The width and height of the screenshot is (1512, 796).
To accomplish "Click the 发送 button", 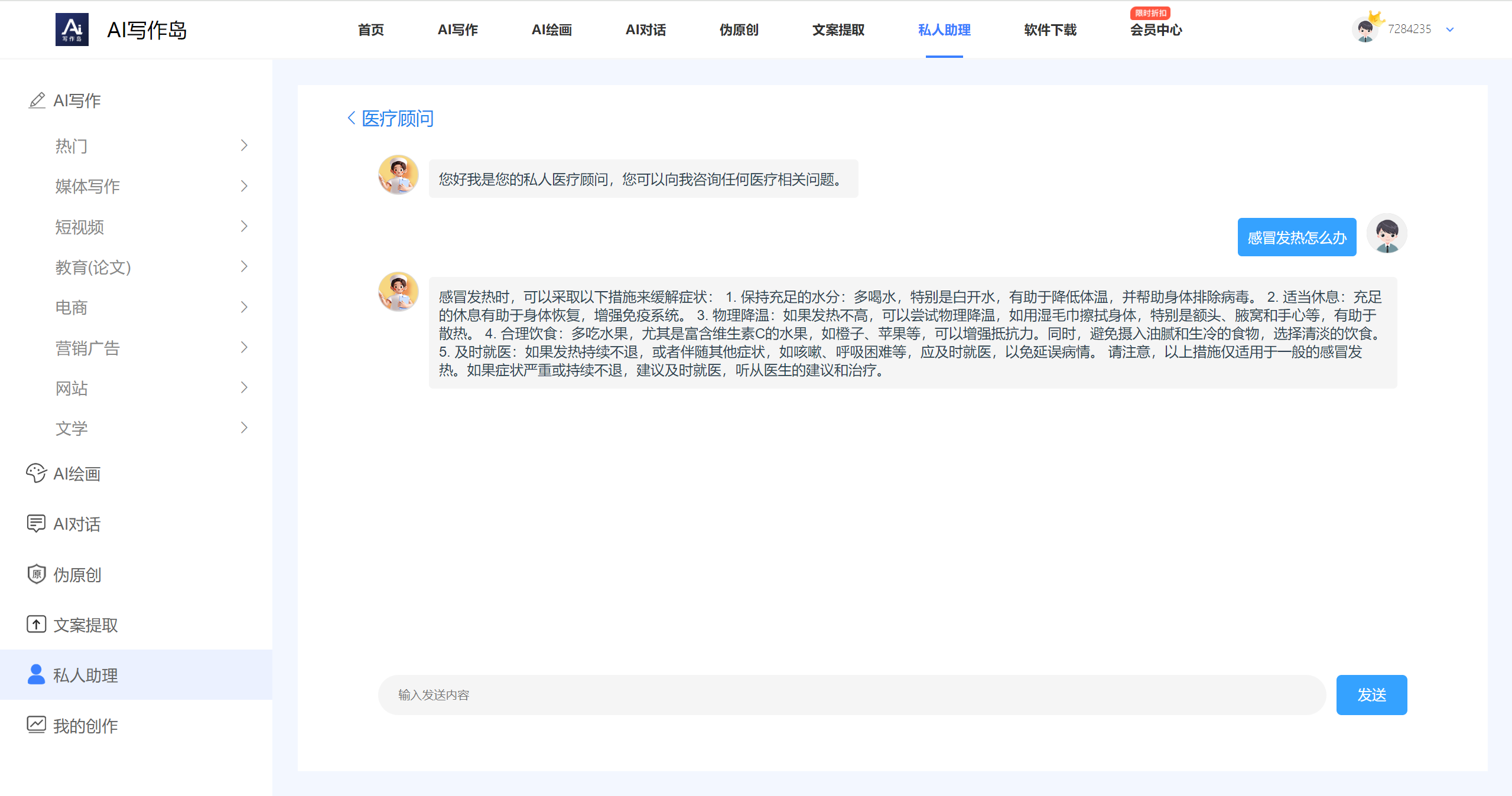I will (x=1371, y=695).
